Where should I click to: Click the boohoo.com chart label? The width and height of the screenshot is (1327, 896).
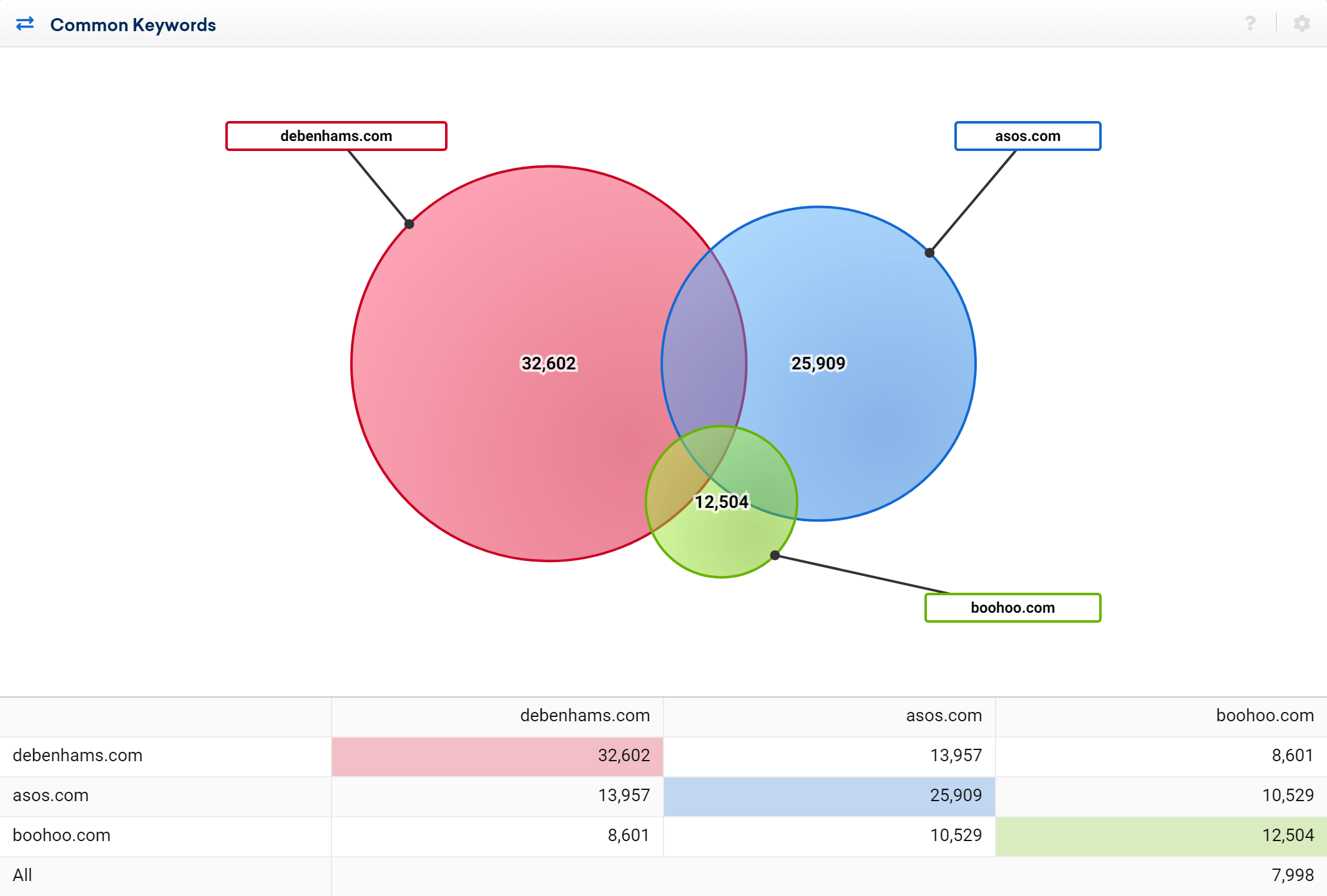[x=1012, y=608]
